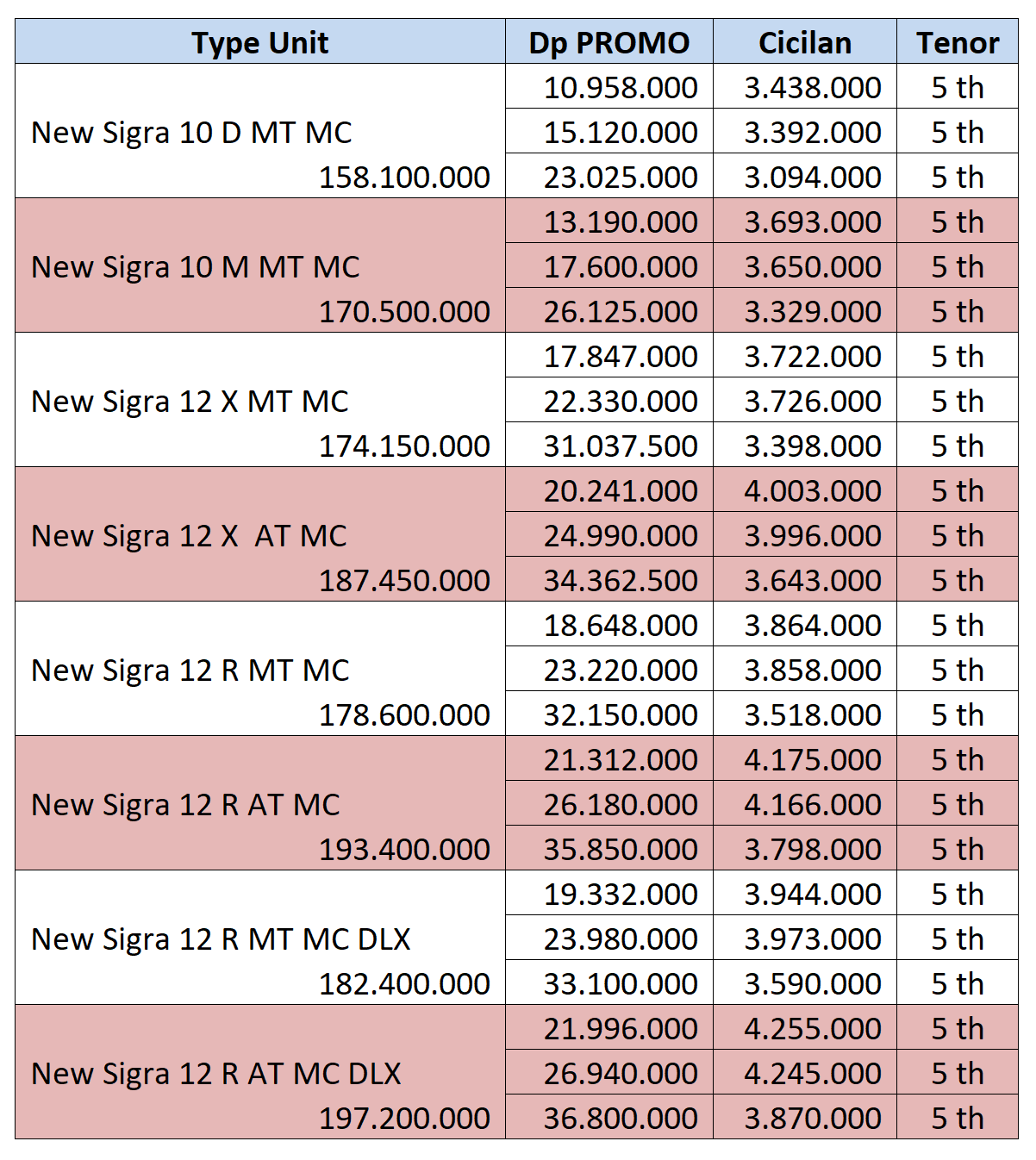
Task: Select the Cicilan column header
Action: [805, 42]
